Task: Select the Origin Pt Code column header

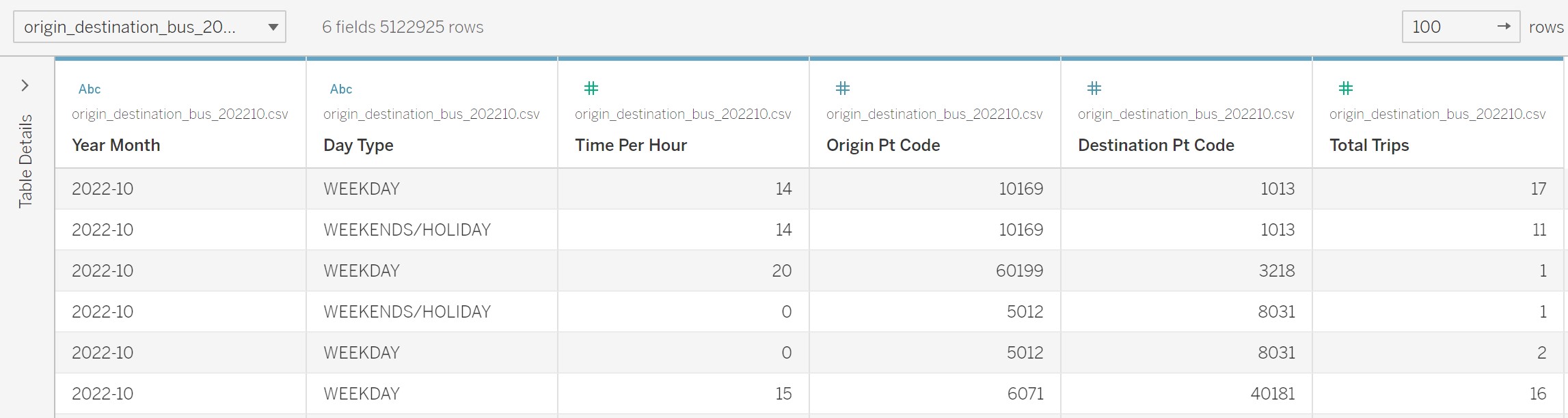Action: [882, 145]
